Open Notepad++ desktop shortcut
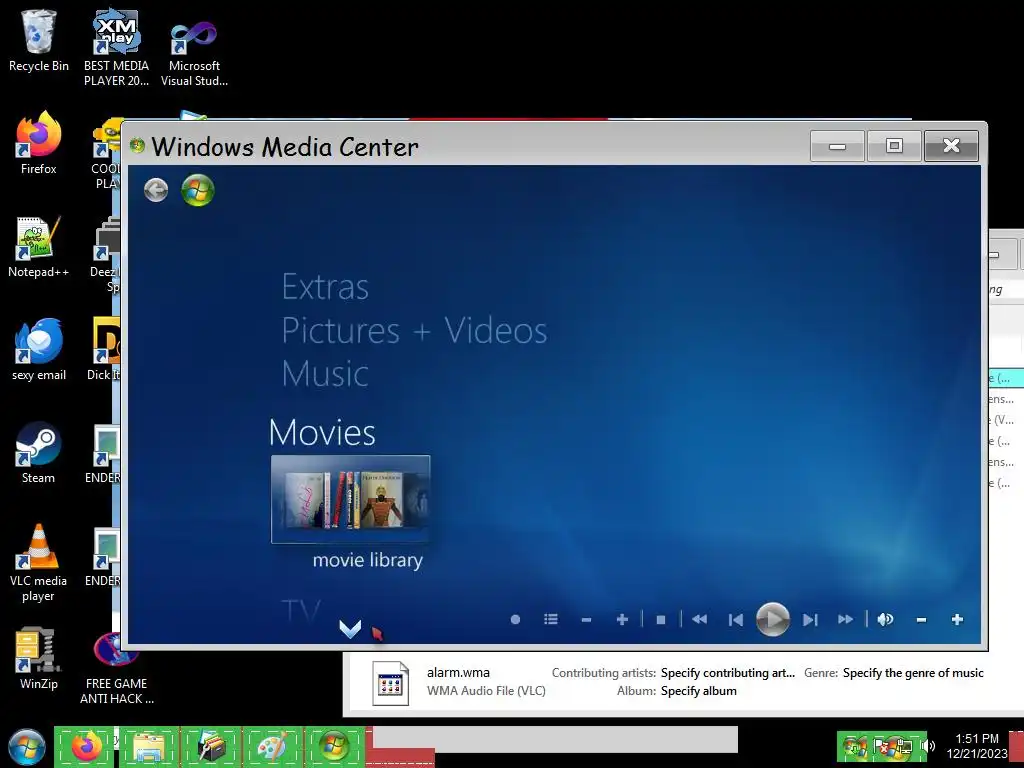The height and width of the screenshot is (768, 1024). coord(39,247)
